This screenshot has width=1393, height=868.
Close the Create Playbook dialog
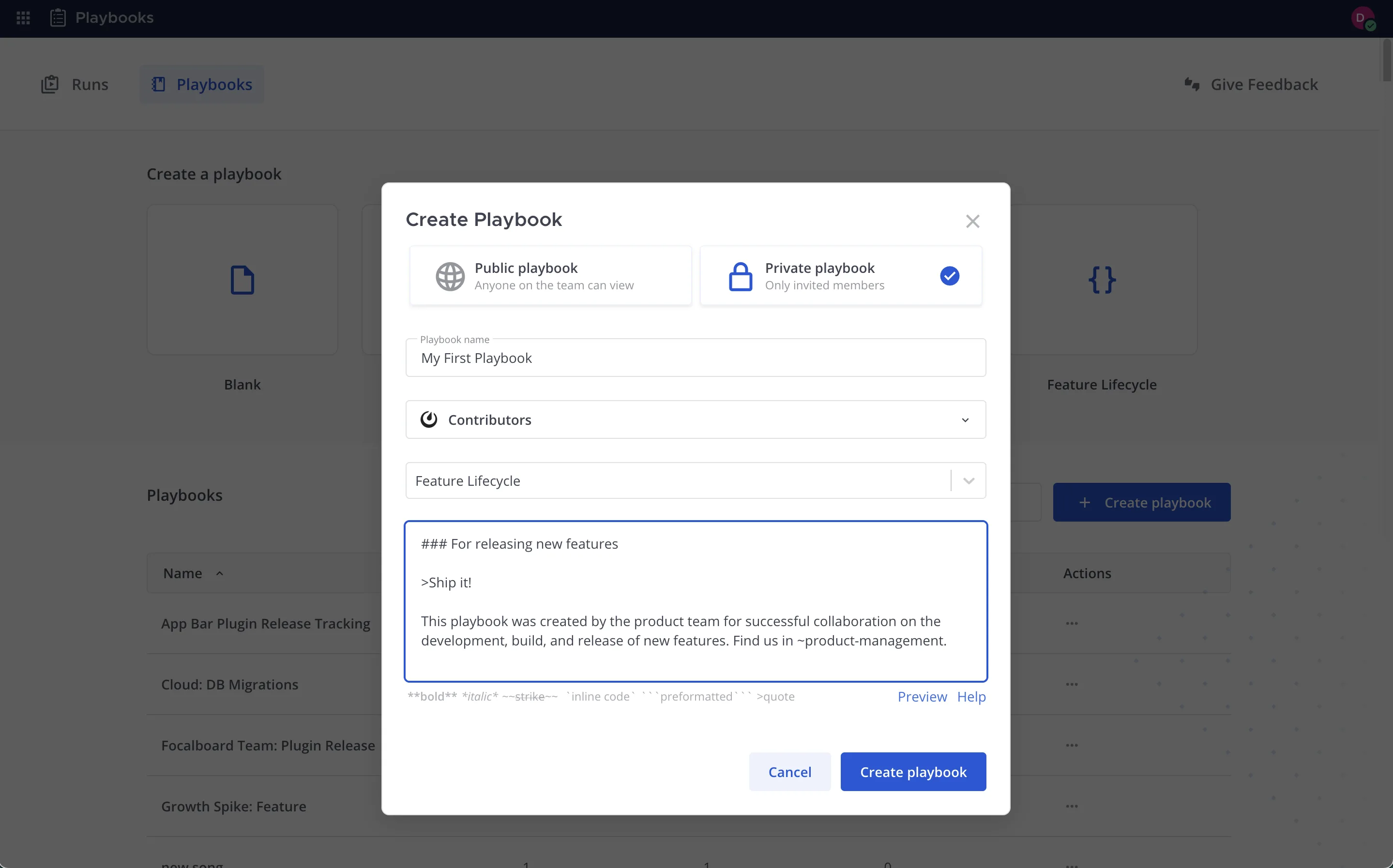pos(972,221)
